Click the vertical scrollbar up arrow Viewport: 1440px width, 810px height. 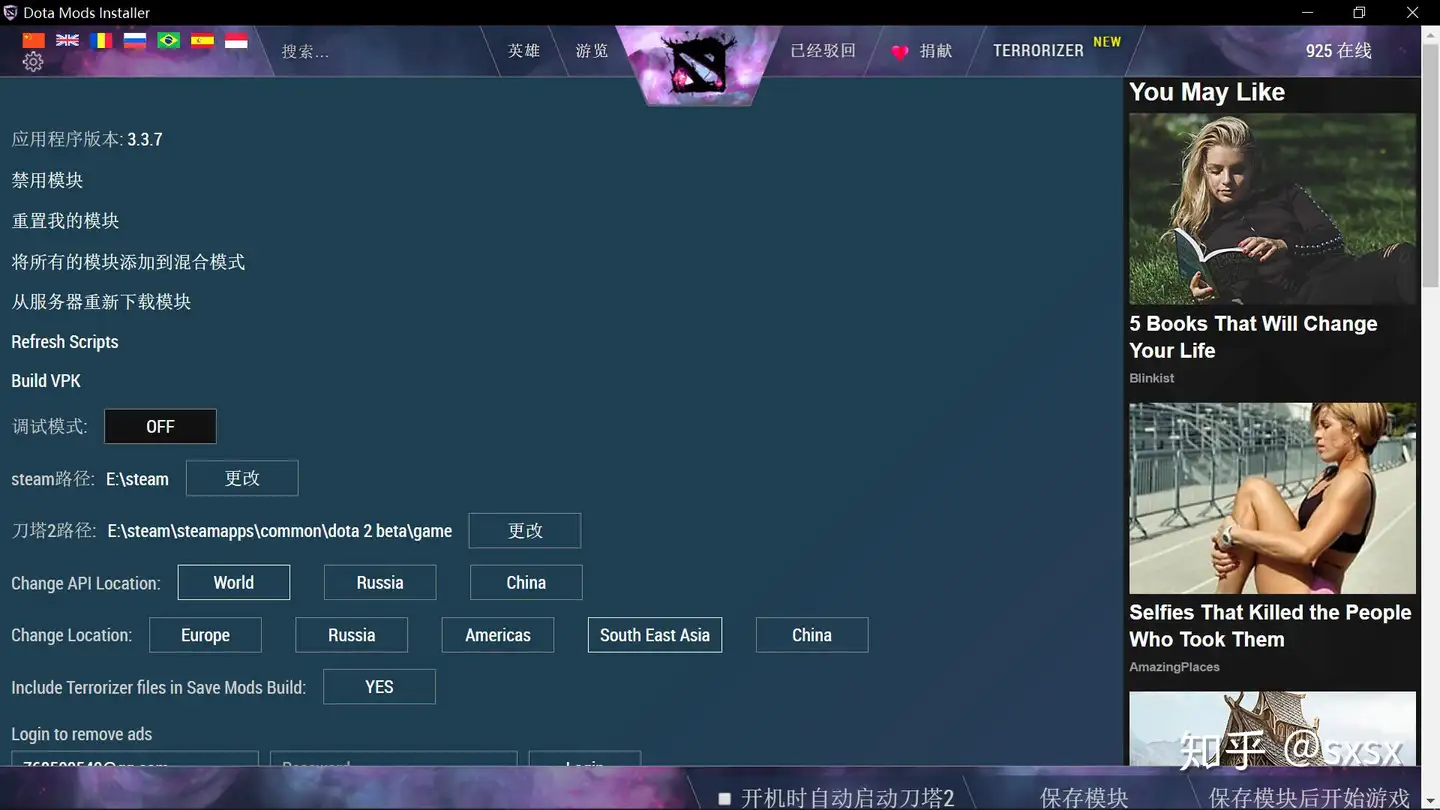pyautogui.click(x=1430, y=36)
